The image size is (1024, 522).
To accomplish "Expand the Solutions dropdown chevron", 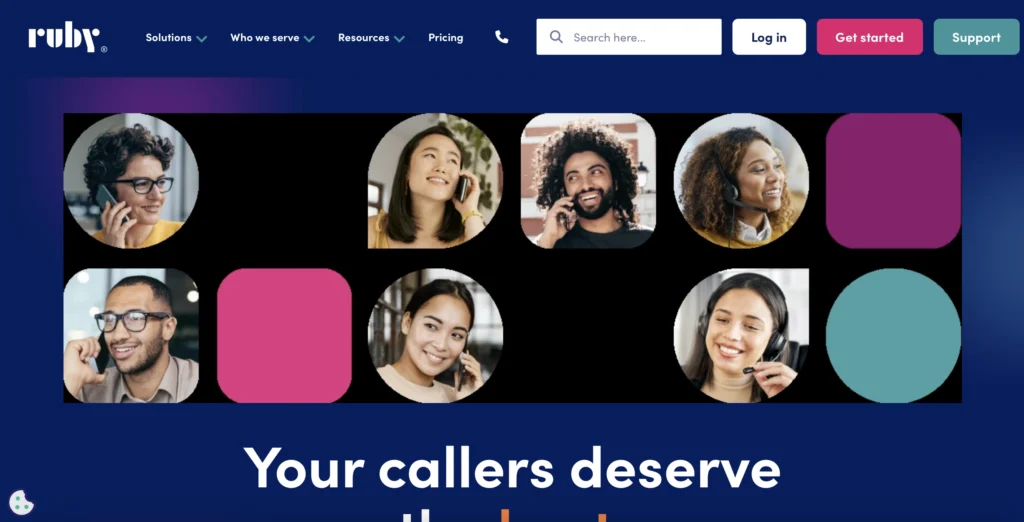I will click(x=202, y=39).
